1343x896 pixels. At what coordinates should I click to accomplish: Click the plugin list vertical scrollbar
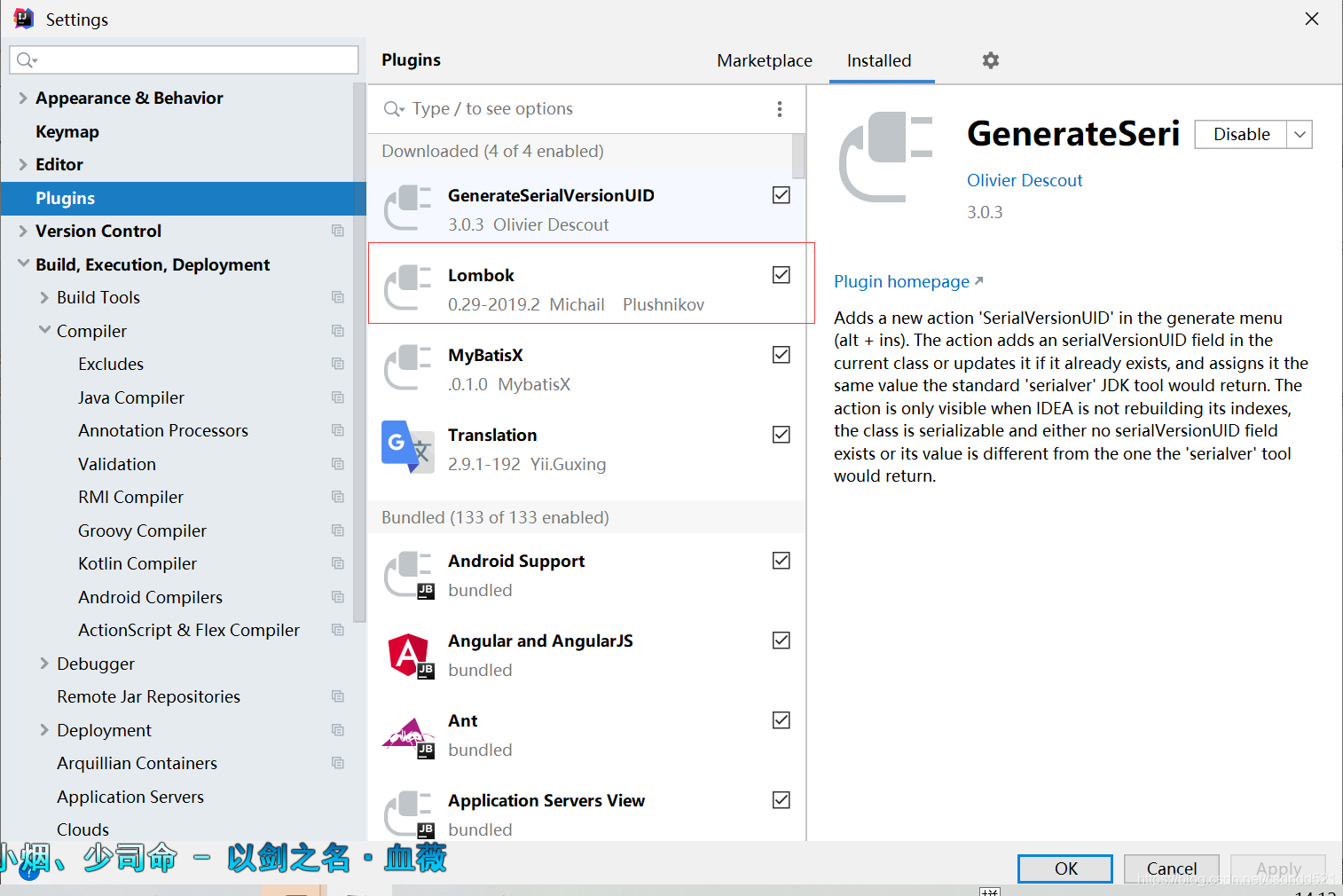point(798,156)
